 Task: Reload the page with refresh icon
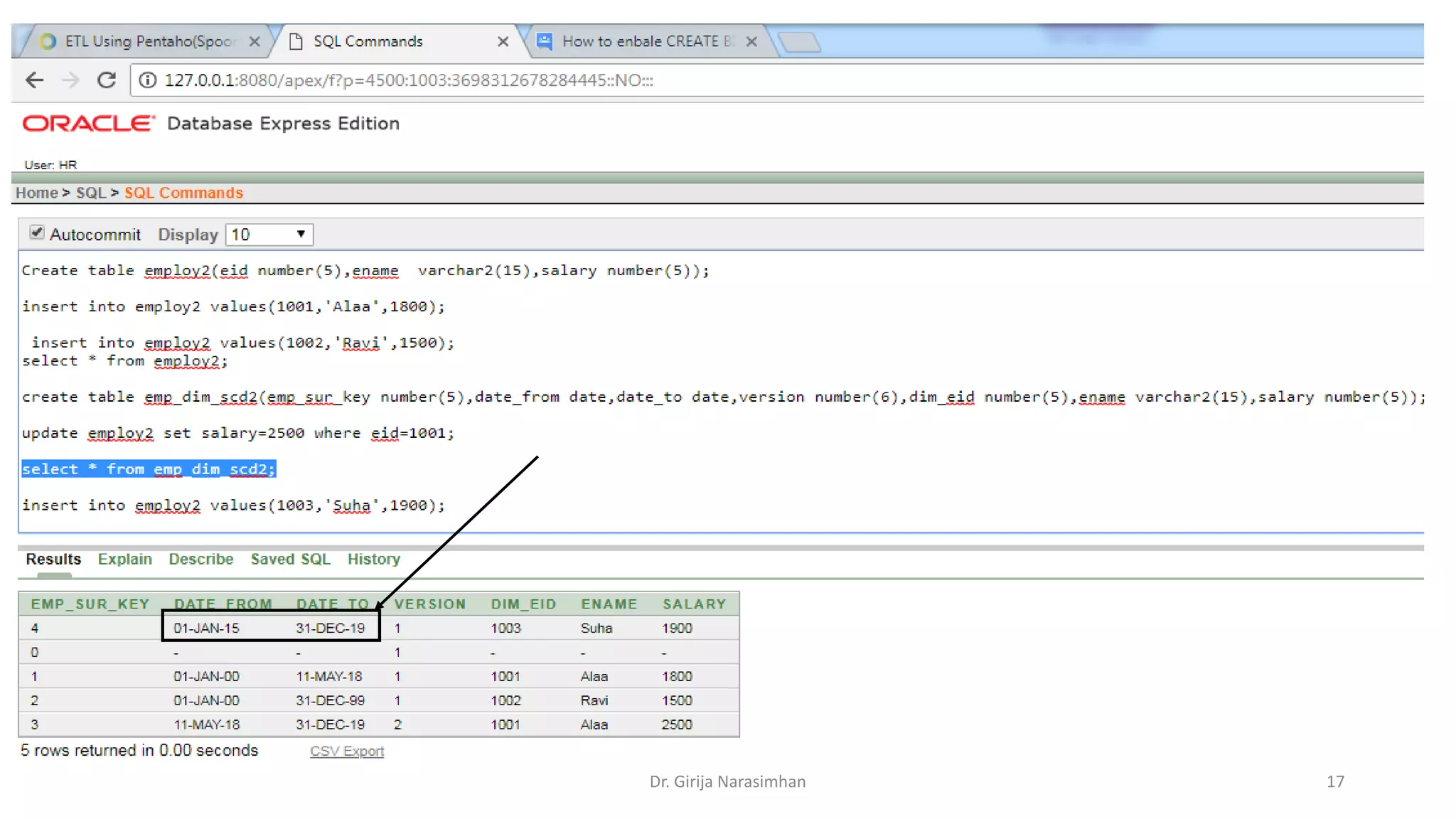[x=107, y=80]
